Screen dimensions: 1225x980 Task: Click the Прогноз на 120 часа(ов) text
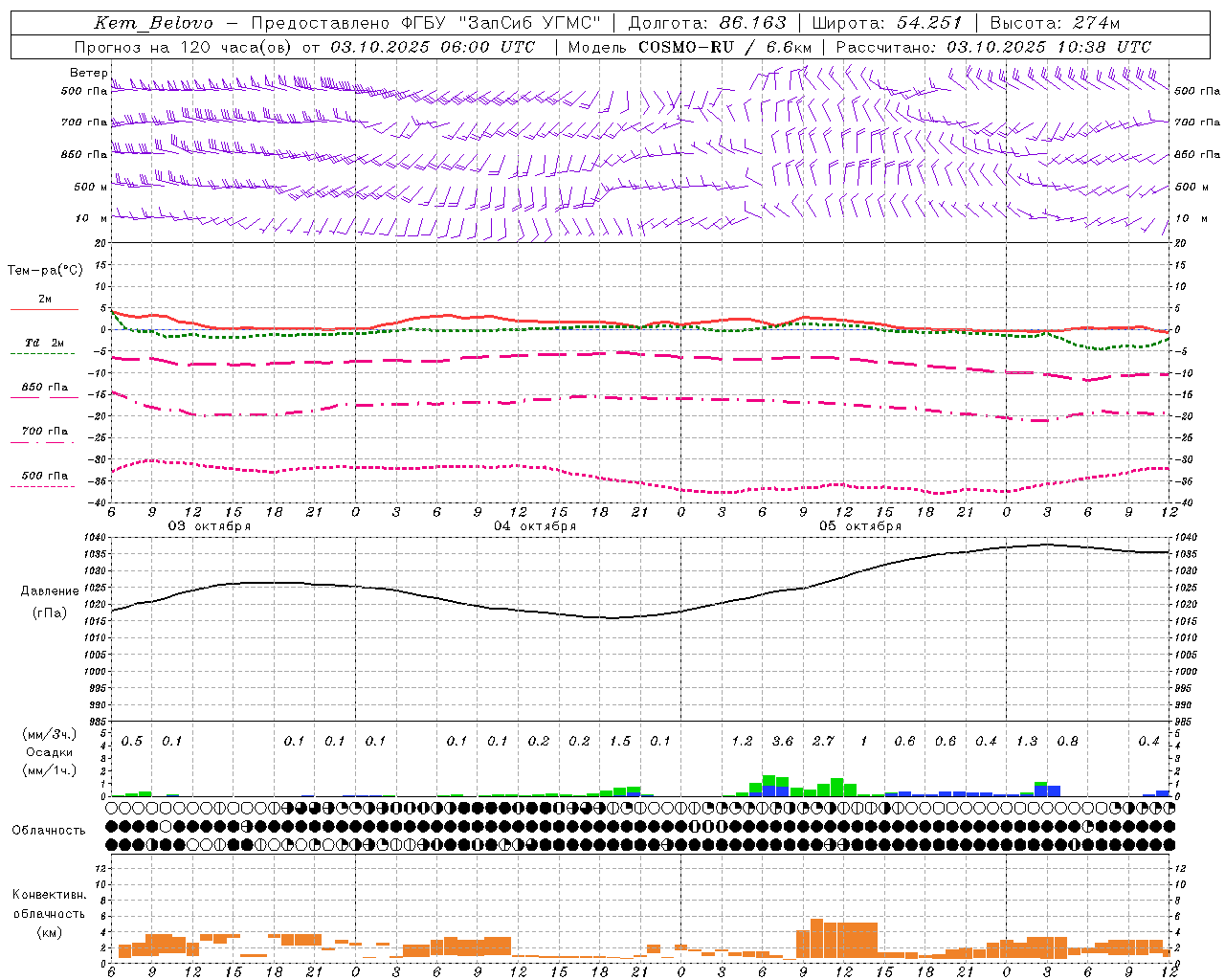184,47
